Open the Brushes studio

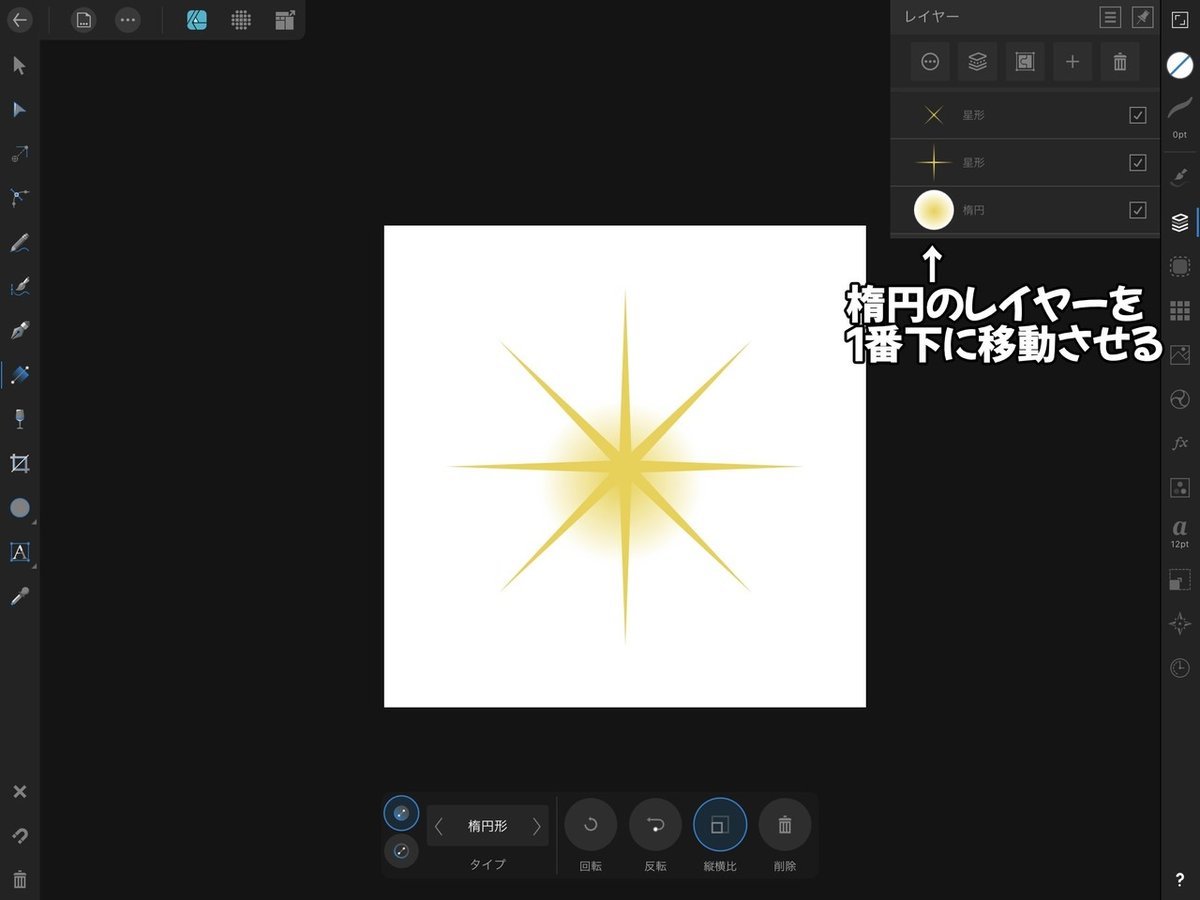[1180, 176]
